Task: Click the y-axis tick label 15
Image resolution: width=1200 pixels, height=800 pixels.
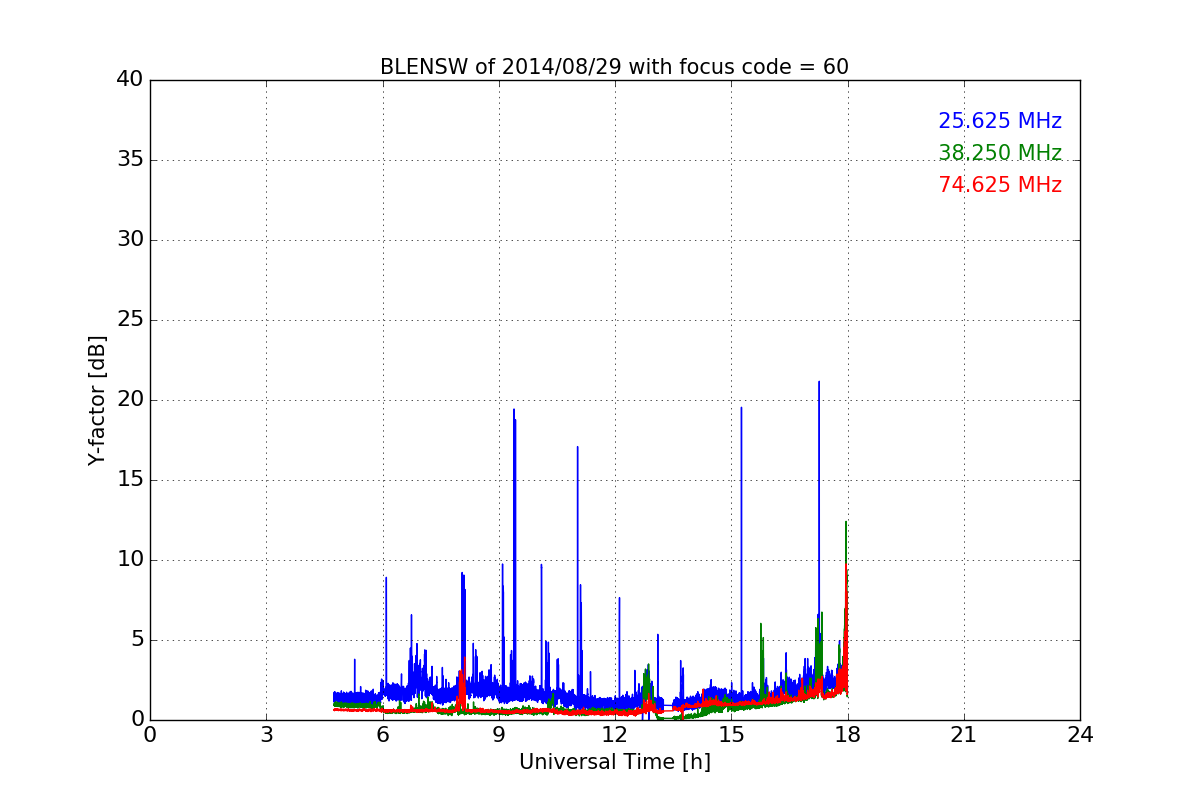Action: [x=130, y=480]
